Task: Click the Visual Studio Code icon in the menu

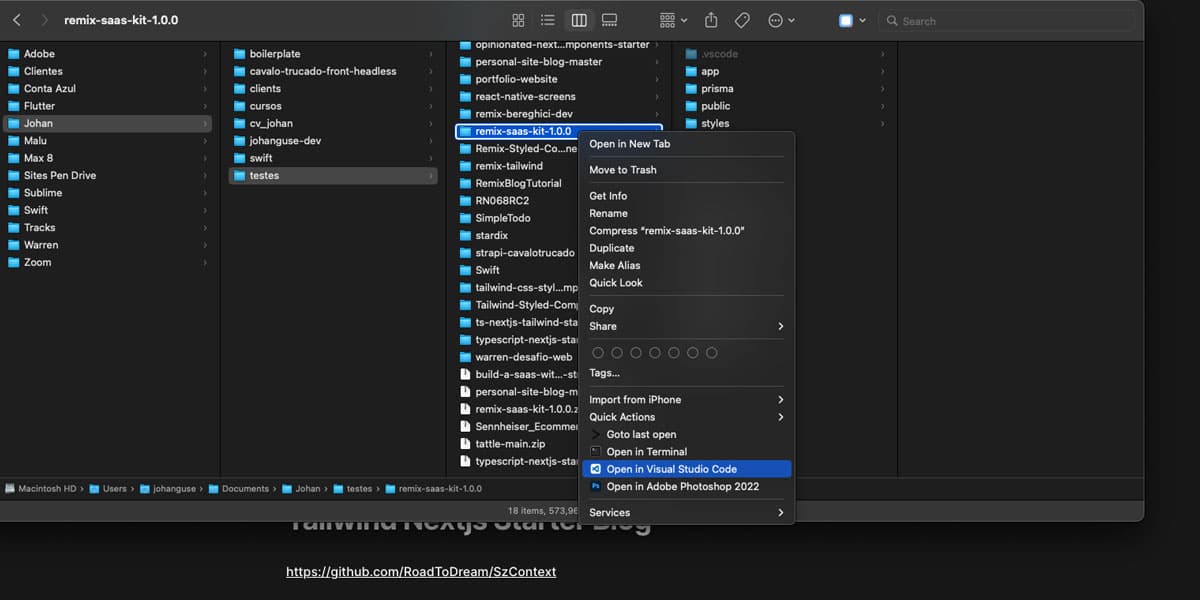Action: pos(594,468)
